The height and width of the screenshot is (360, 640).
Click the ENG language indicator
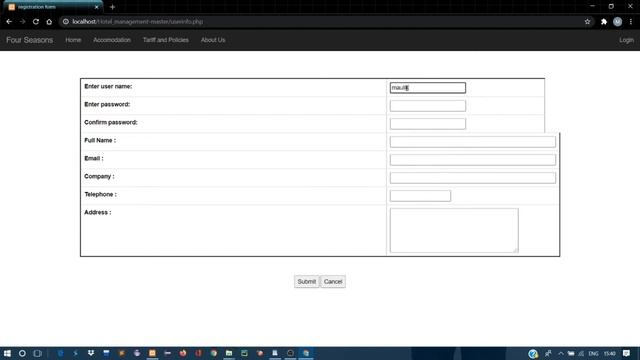pos(593,353)
